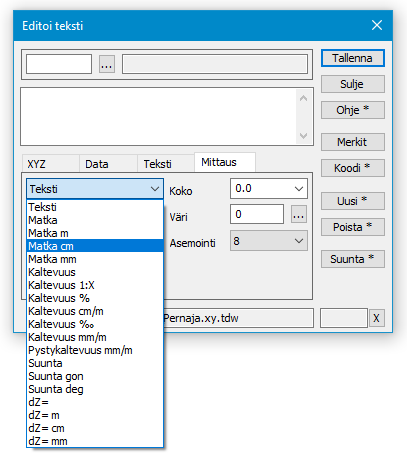Viewport: 407px width, 459px height.
Task: Select 'Matka cm' from the dropdown list
Action: point(95,246)
